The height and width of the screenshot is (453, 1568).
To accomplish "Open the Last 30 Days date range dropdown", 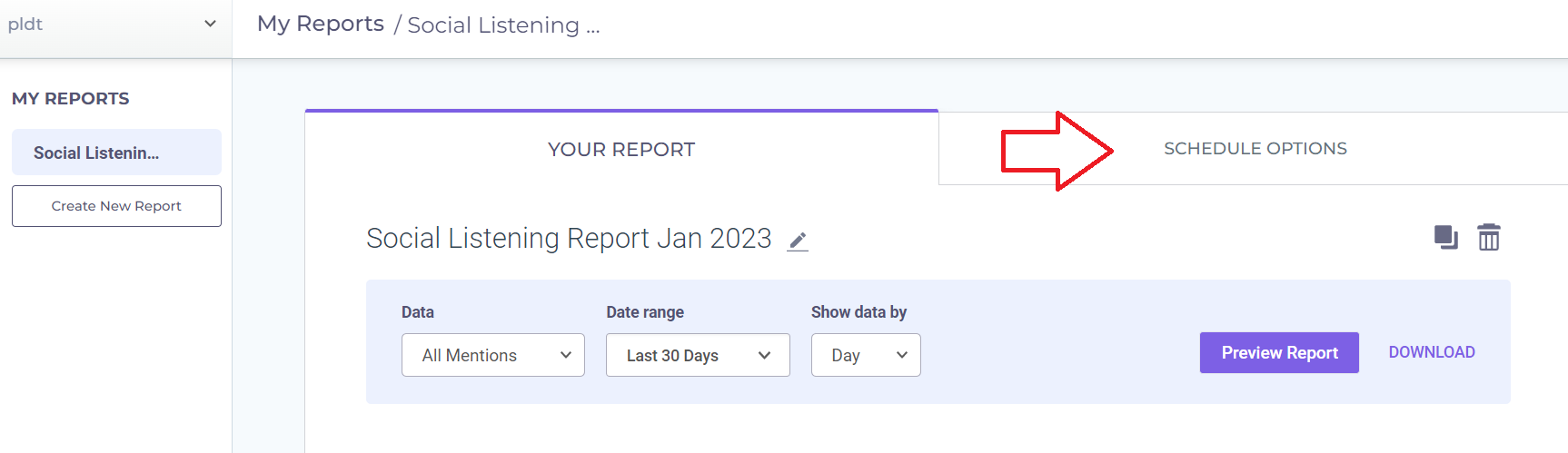I will pos(698,355).
